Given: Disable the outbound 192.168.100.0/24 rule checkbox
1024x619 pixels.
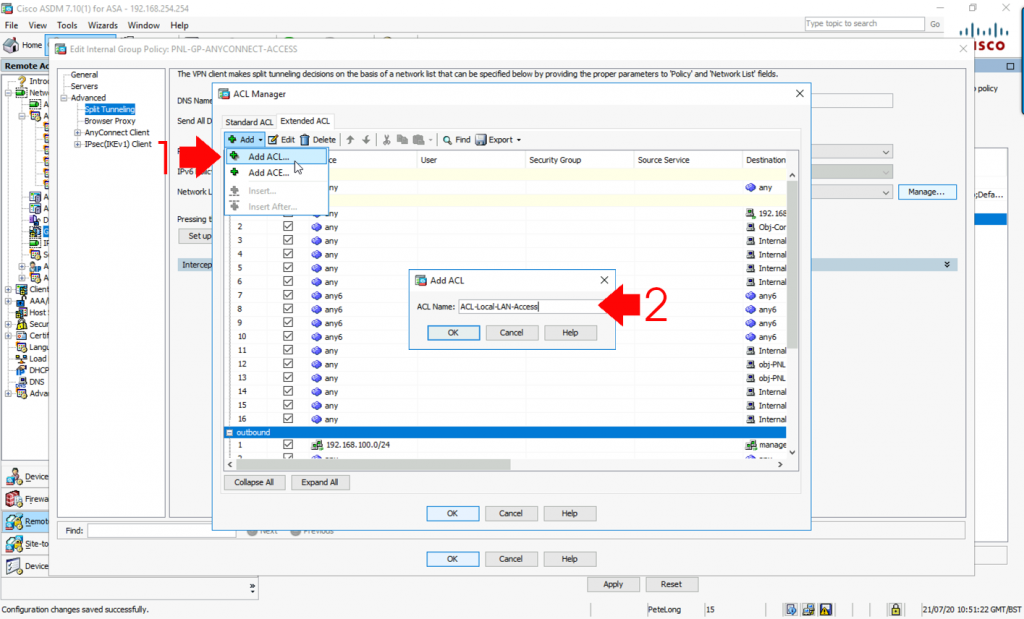Looking at the screenshot, I should (x=288, y=444).
